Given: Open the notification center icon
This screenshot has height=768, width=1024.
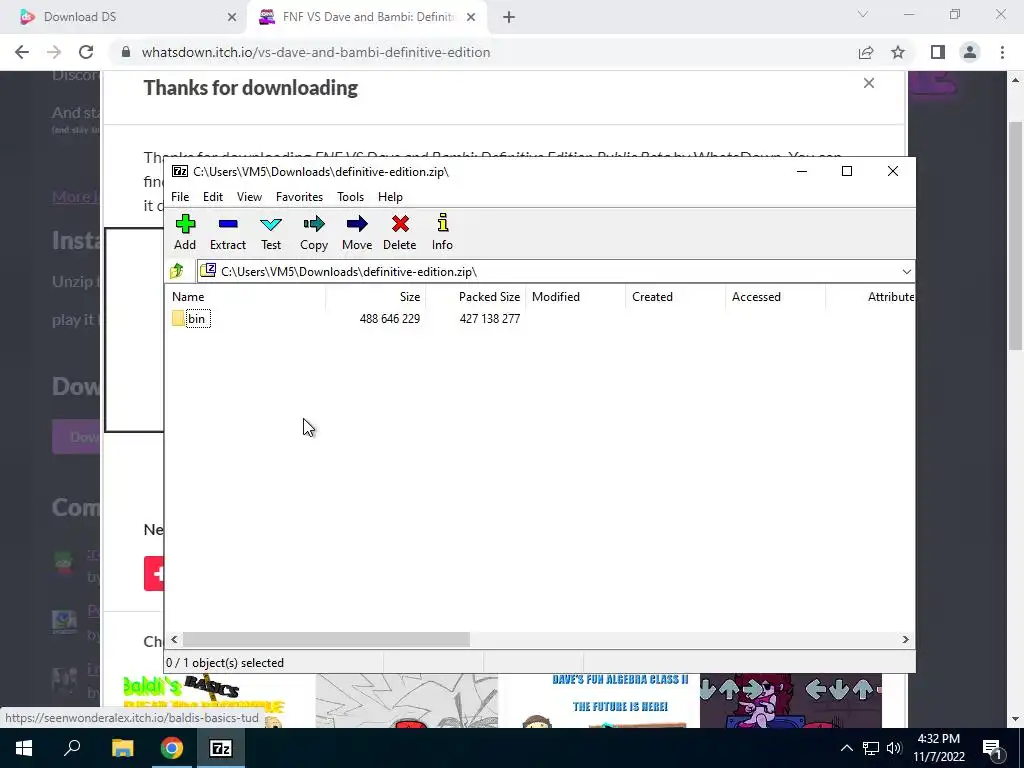Looking at the screenshot, I should click(x=992, y=748).
